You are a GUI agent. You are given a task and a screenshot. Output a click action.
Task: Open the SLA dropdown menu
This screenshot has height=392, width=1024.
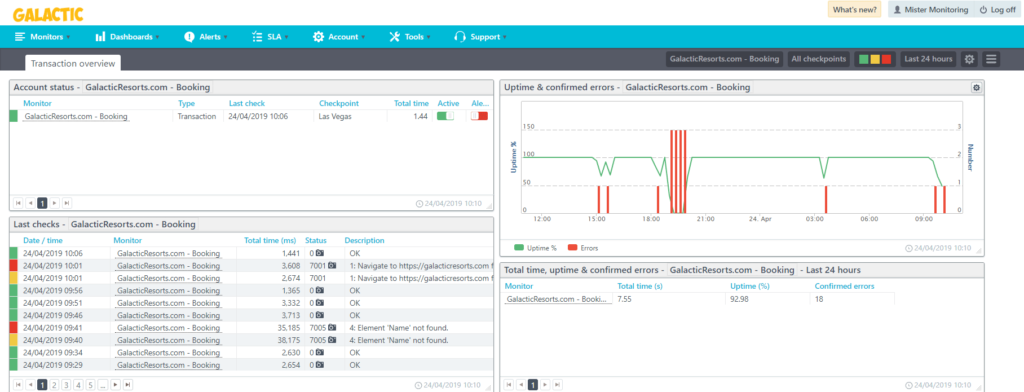(270, 37)
